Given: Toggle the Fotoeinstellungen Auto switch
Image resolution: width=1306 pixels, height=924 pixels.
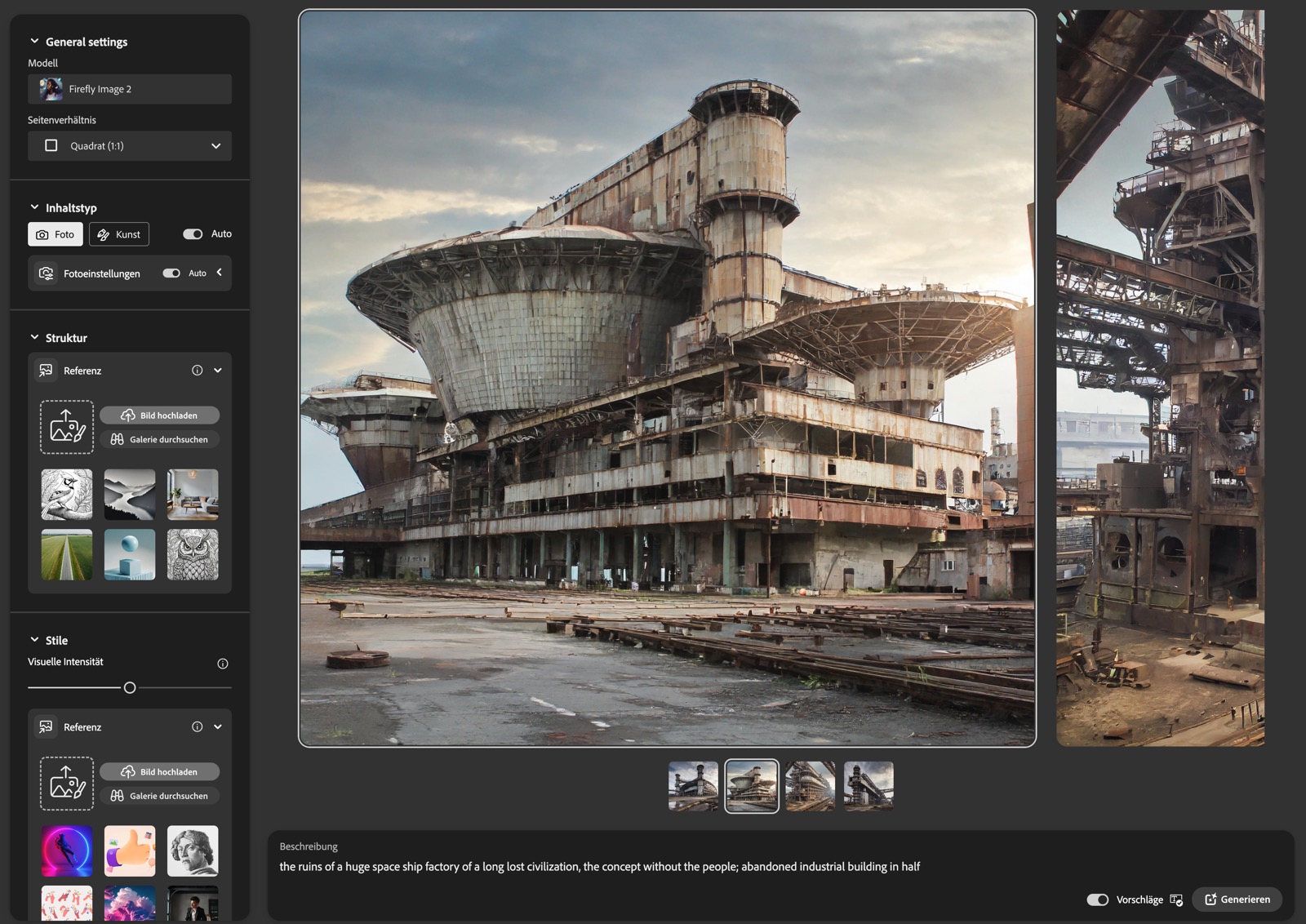Looking at the screenshot, I should tap(171, 273).
